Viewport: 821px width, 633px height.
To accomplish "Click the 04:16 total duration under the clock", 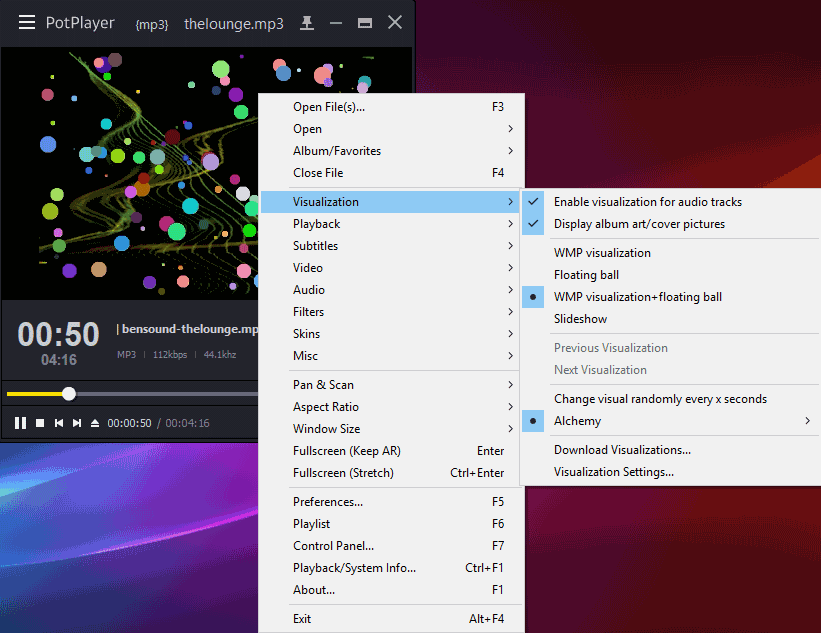I will pos(59,360).
